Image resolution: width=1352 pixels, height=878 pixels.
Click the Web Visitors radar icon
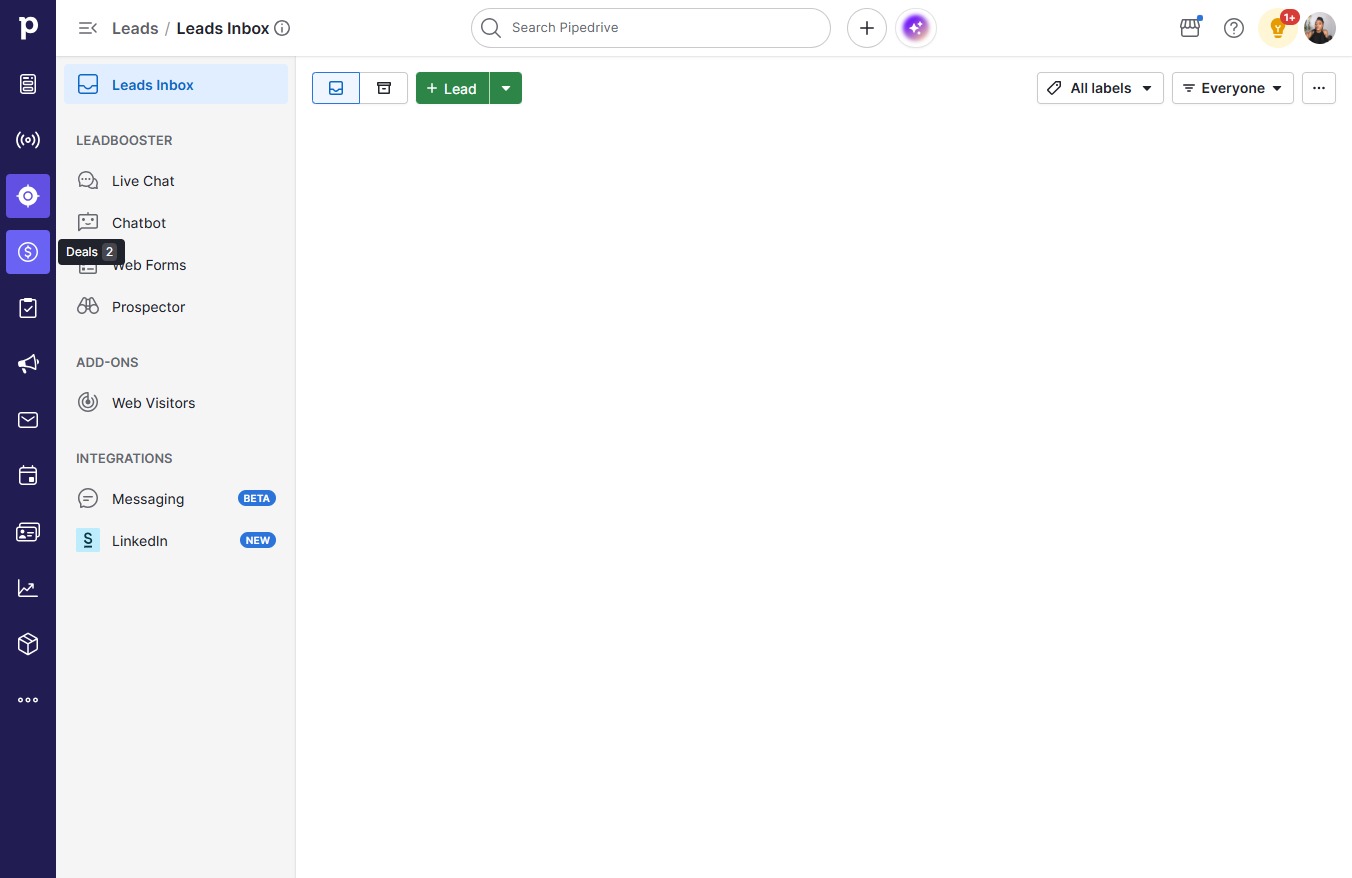click(x=88, y=403)
